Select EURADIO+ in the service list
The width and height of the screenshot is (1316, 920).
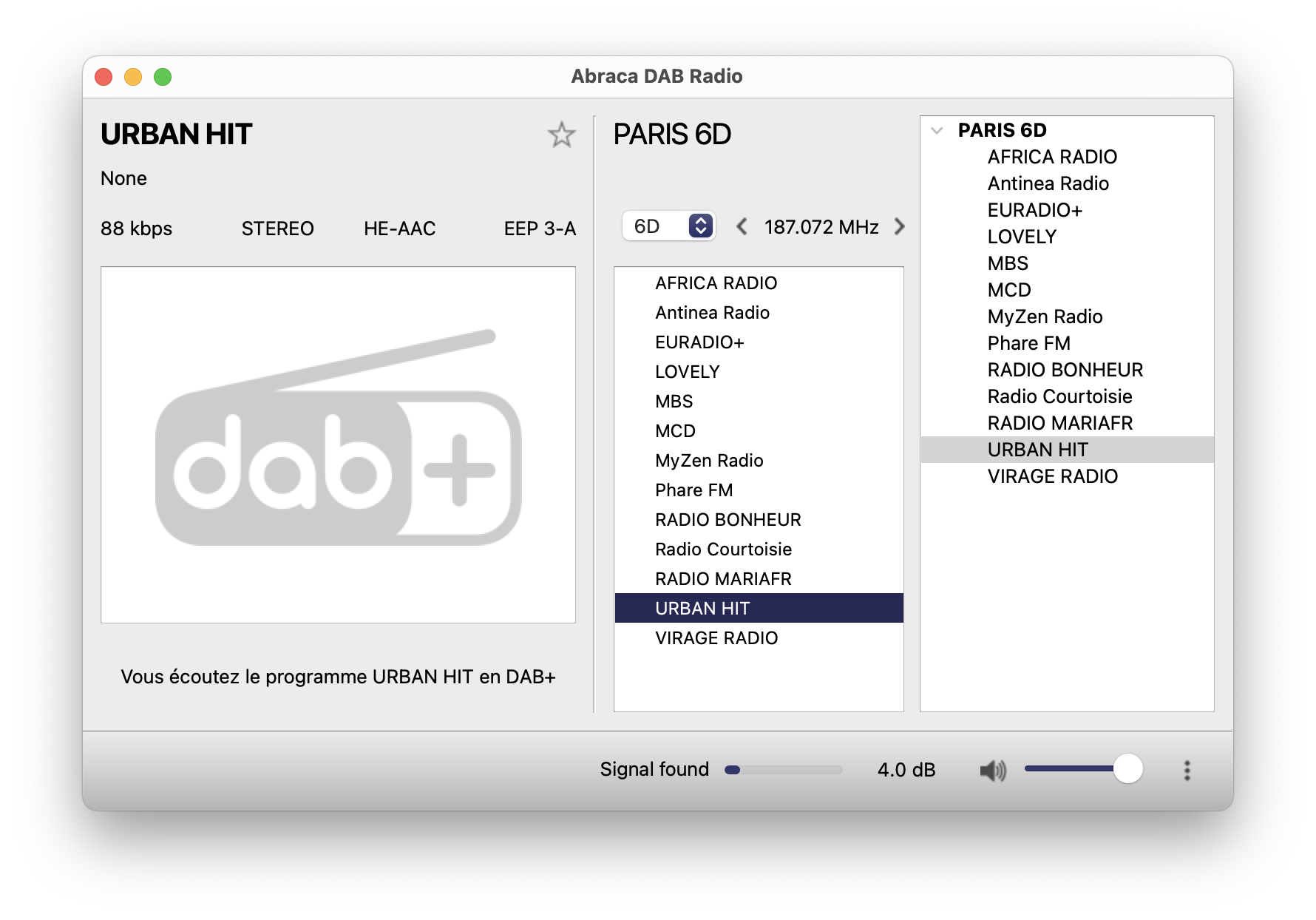point(759,342)
